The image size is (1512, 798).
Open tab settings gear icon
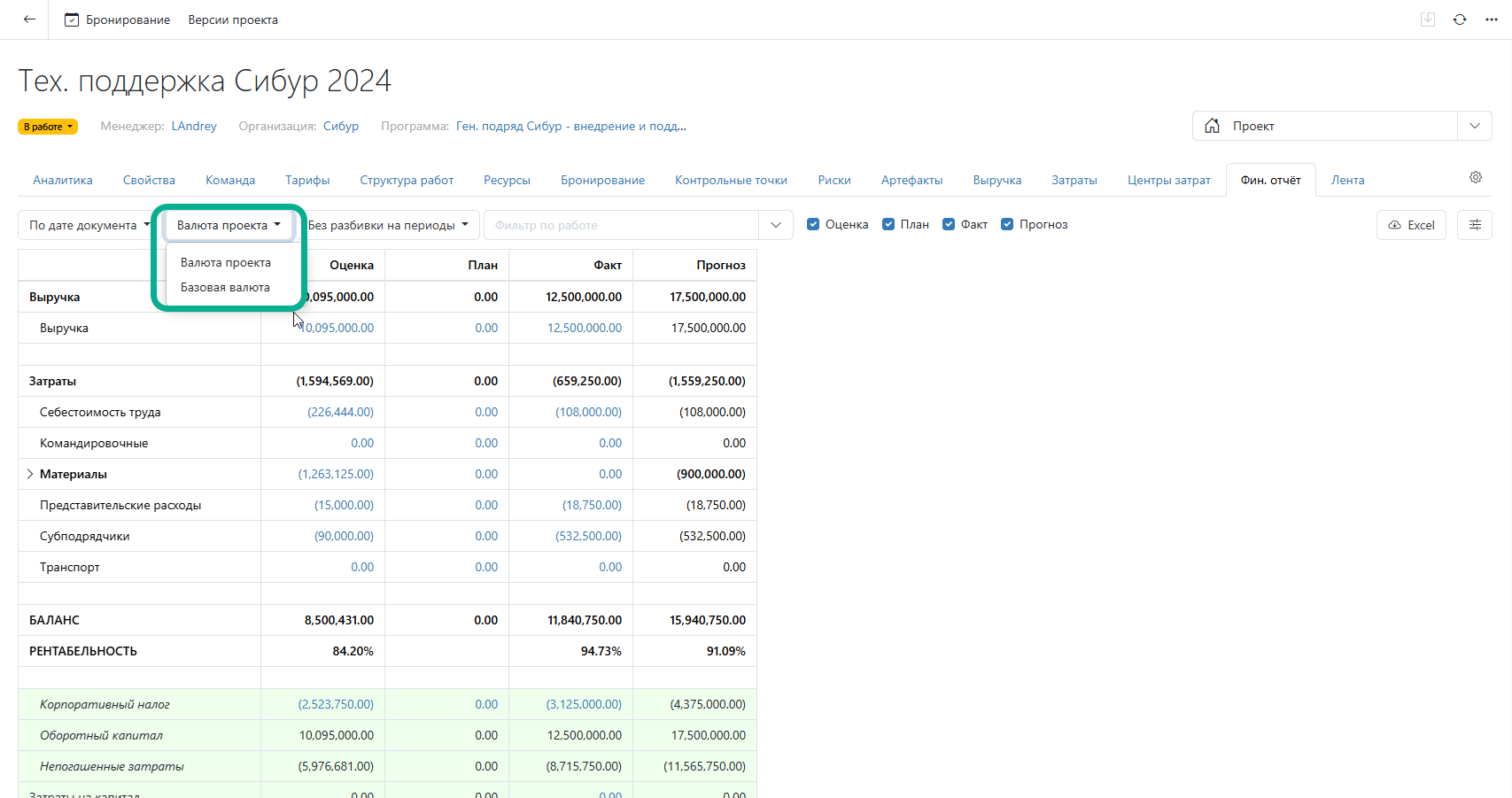point(1476,177)
